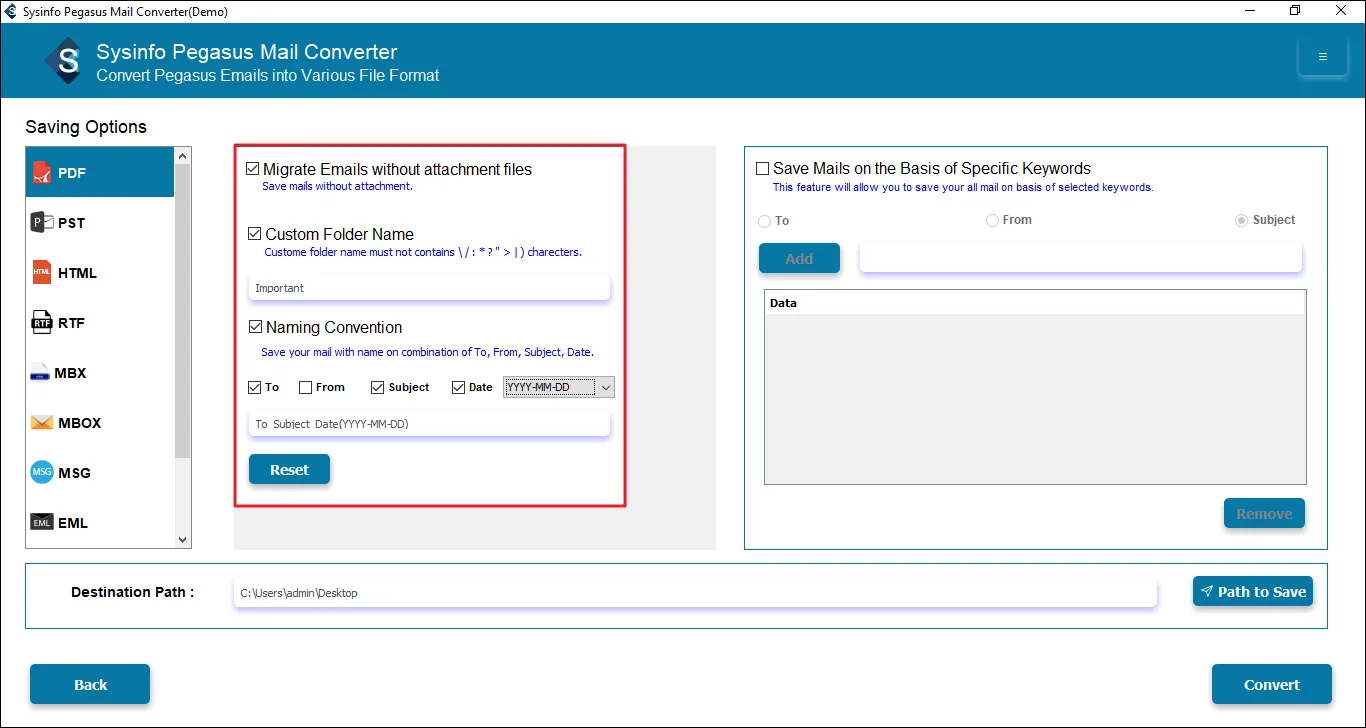The height and width of the screenshot is (728, 1366).
Task: Pick the HTML file icon
Action: [42, 272]
